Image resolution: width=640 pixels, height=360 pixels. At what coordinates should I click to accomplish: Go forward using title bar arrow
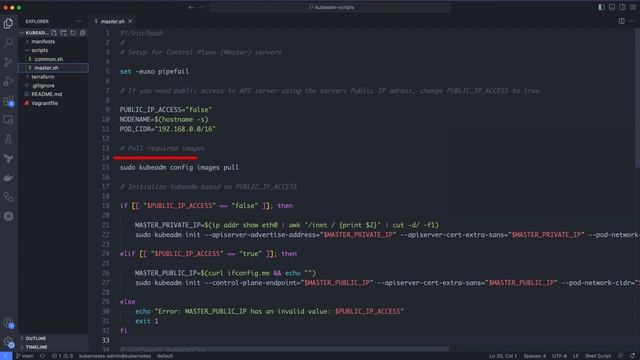pos(202,7)
